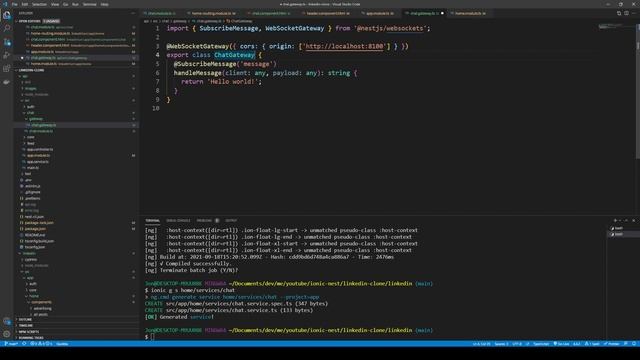Open the View menu
Image resolution: width=640 pixels, height=360 pixels.
[55, 4]
